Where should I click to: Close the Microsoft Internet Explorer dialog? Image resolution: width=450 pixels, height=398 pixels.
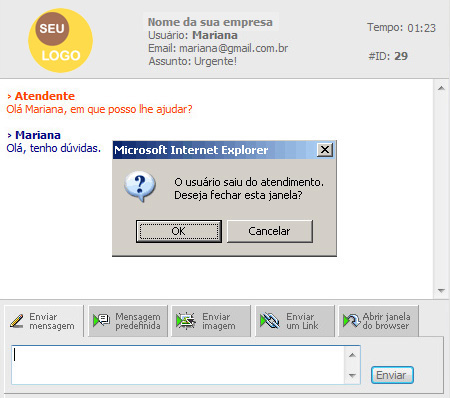pos(325,150)
